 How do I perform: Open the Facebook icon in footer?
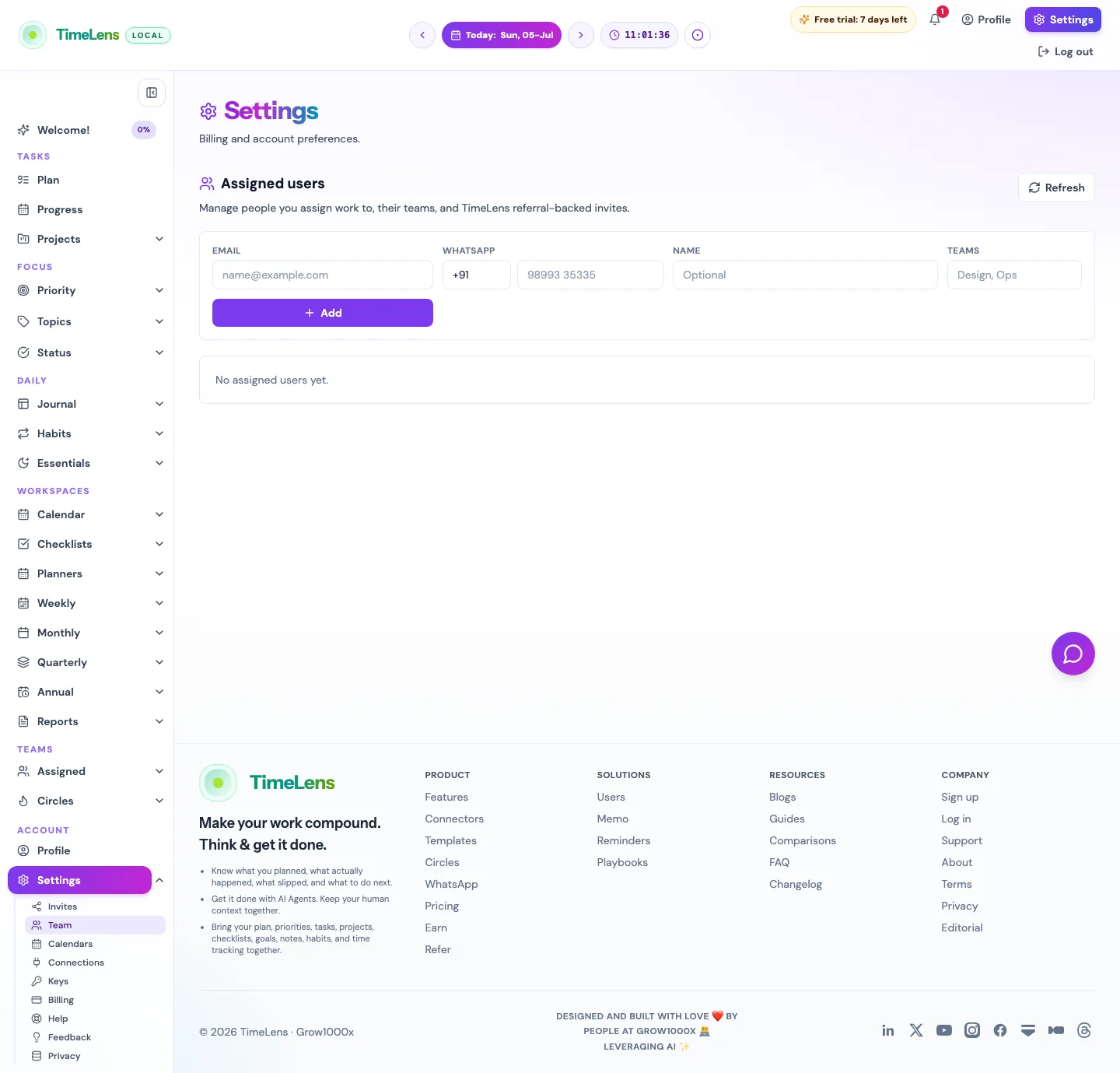pos(1000,1030)
